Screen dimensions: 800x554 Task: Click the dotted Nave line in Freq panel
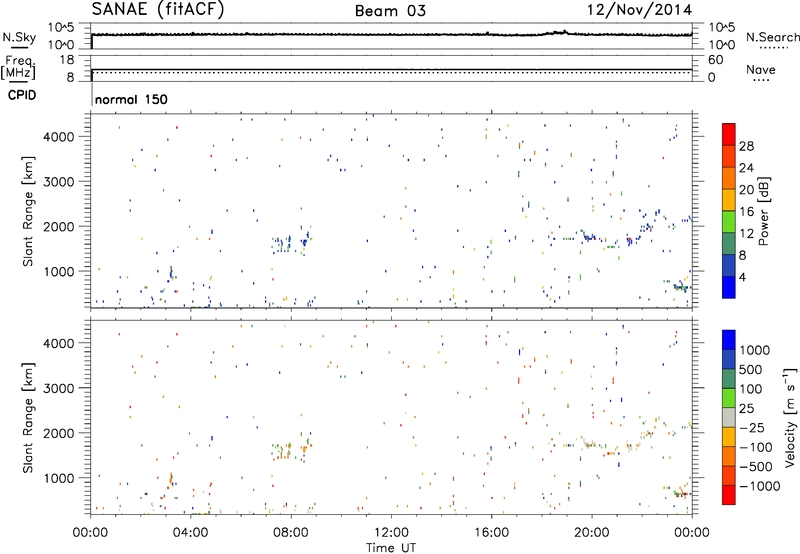pyautogui.click(x=391, y=72)
